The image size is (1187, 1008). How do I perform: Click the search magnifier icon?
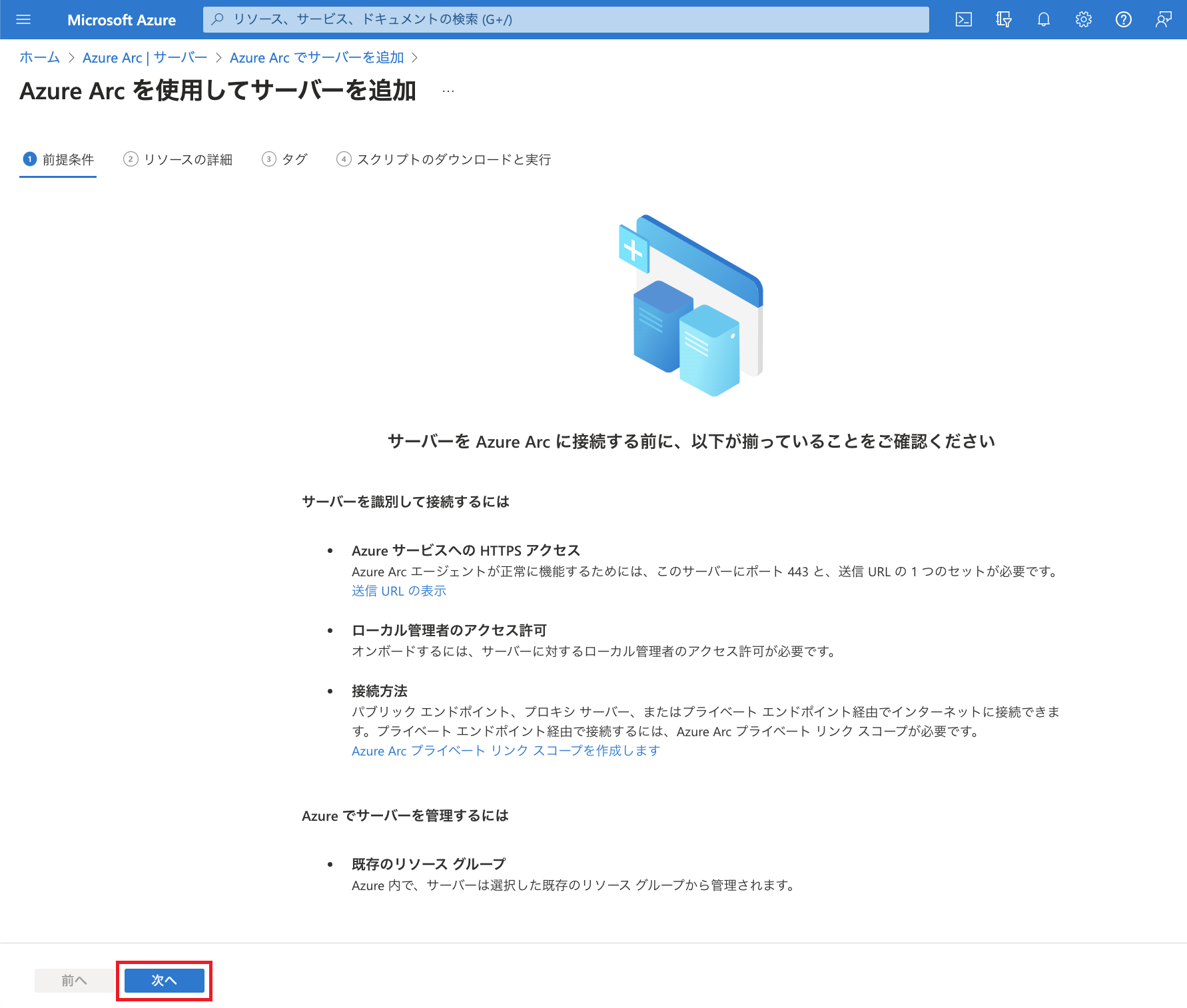tap(217, 19)
